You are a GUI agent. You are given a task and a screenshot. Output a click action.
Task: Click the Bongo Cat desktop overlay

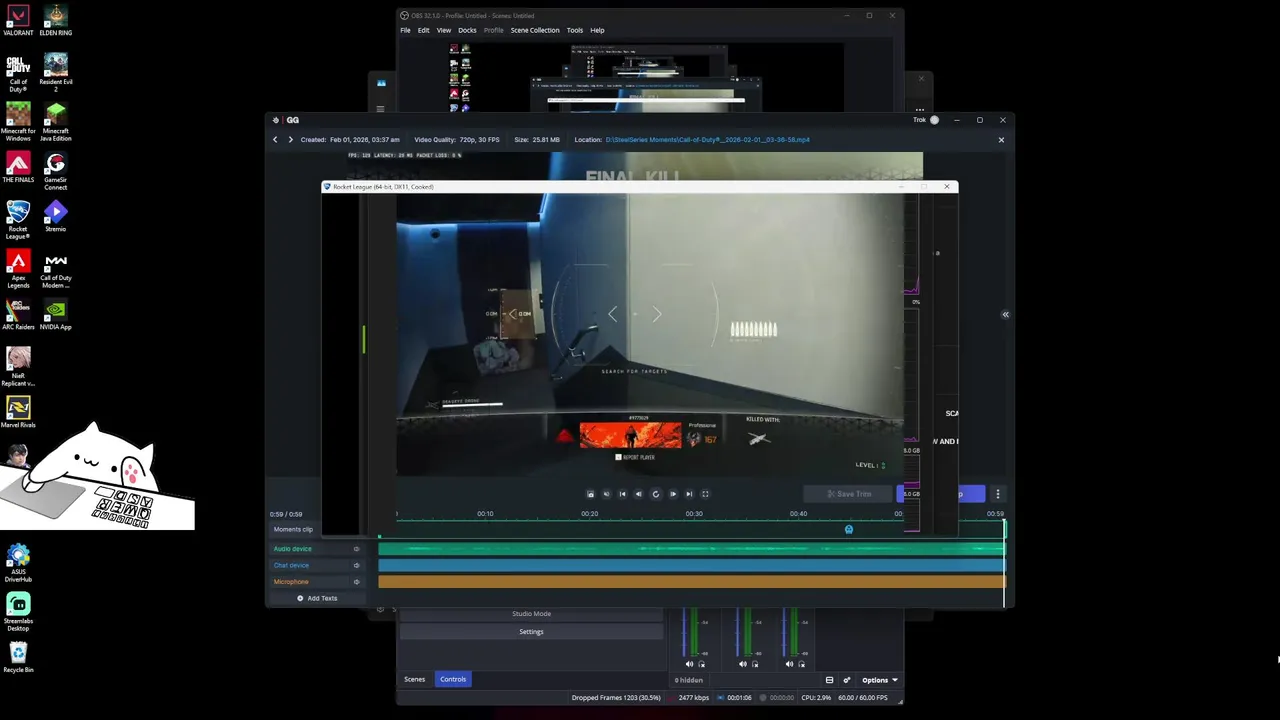coord(96,478)
